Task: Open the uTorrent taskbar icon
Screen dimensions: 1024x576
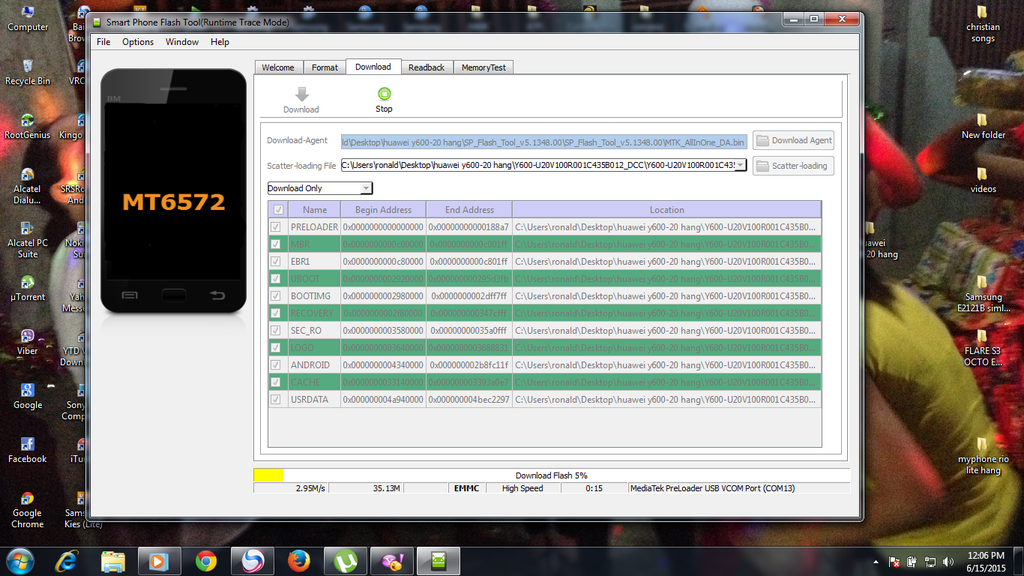Action: pyautogui.click(x=345, y=560)
